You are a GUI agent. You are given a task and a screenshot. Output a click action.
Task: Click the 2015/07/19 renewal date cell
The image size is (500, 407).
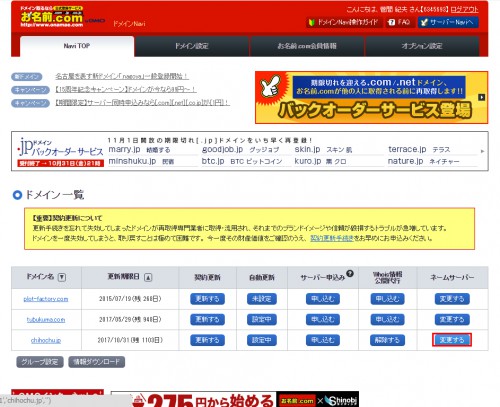coord(130,299)
